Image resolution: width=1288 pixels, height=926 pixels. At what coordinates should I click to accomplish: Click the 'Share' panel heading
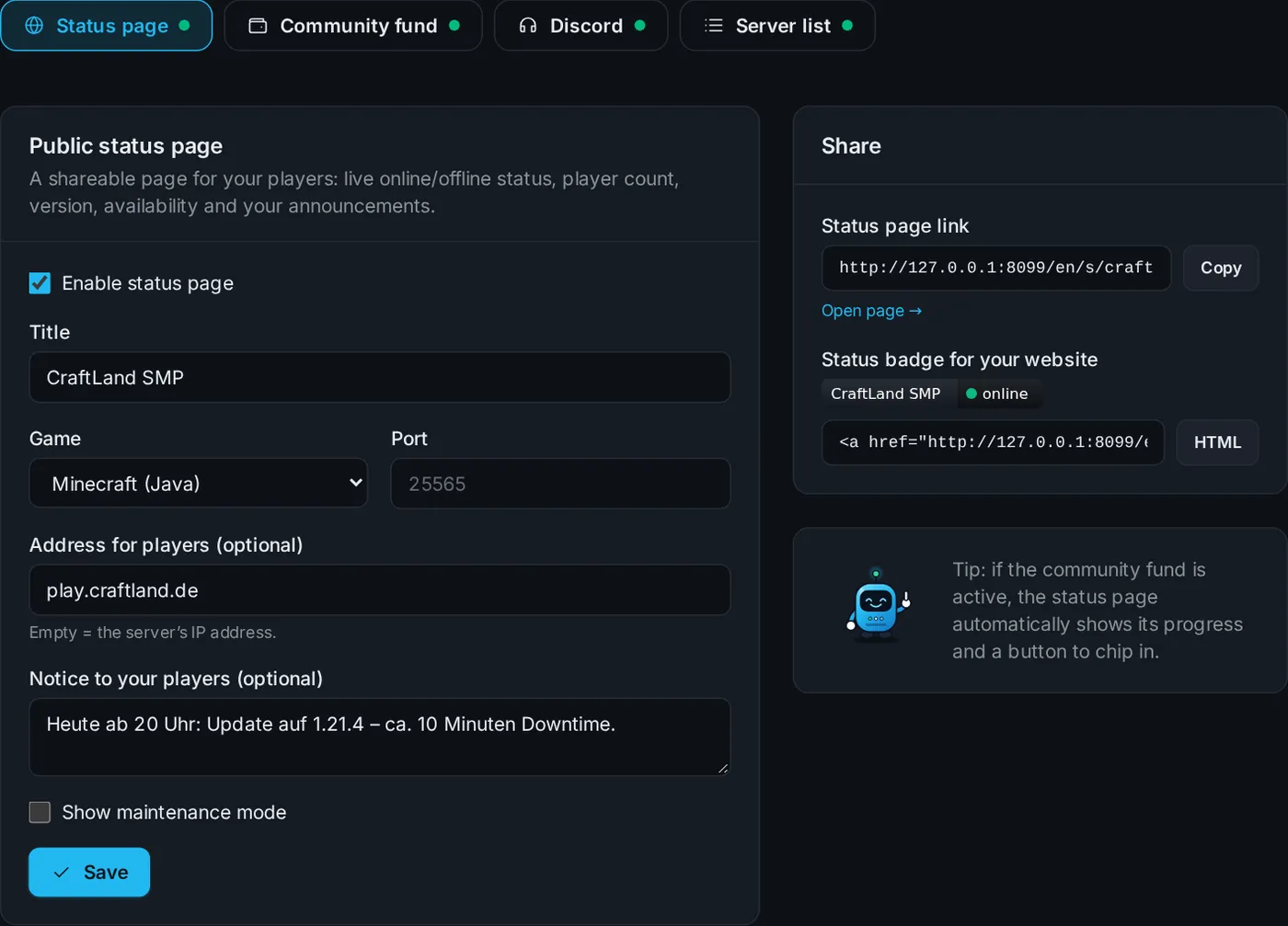(851, 146)
